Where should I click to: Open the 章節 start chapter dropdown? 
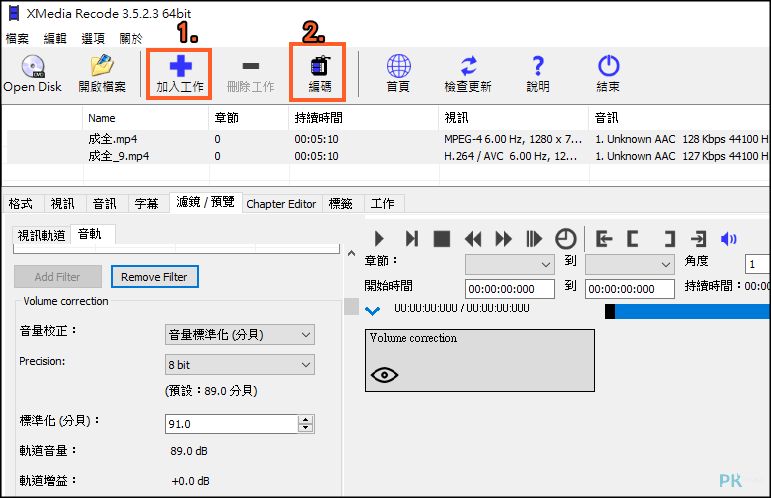coord(510,264)
